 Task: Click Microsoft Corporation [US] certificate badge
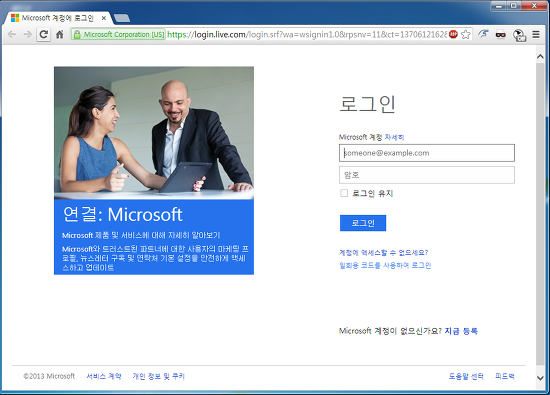(x=119, y=34)
